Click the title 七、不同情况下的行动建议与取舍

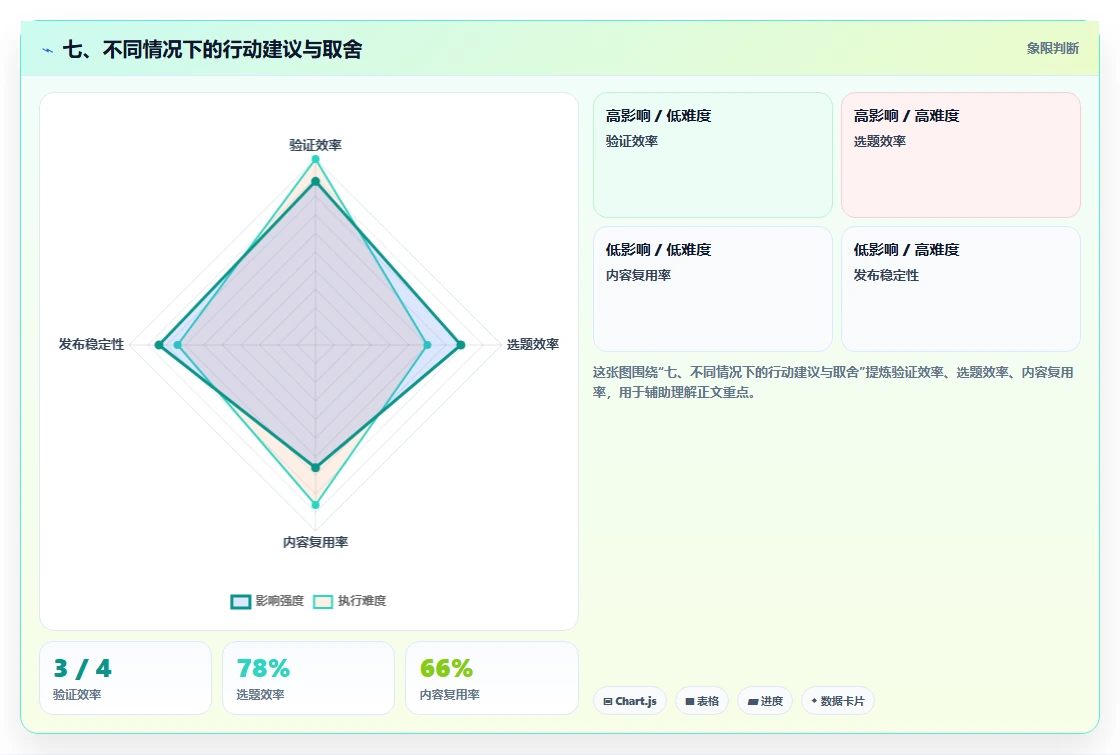(x=212, y=49)
